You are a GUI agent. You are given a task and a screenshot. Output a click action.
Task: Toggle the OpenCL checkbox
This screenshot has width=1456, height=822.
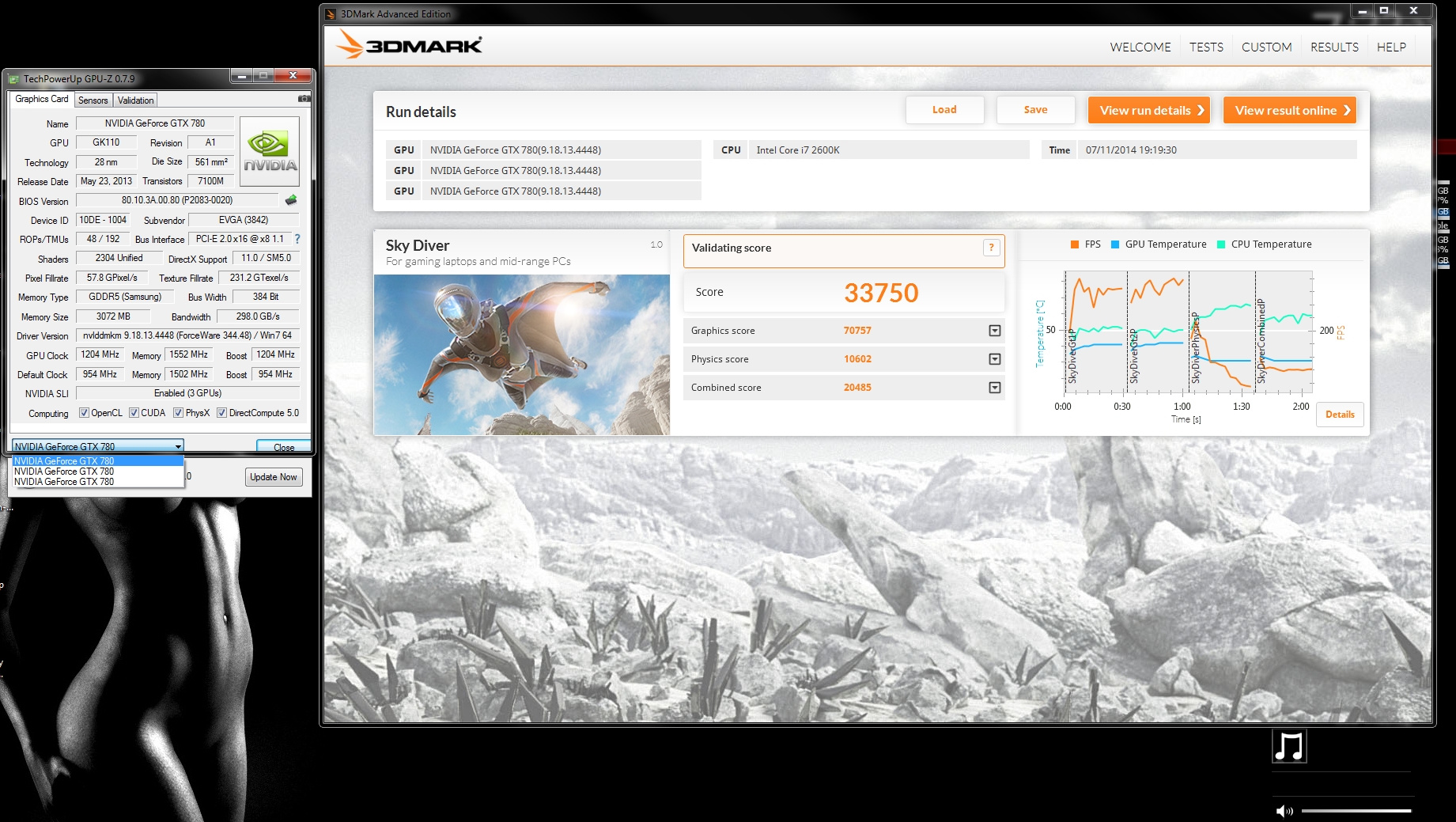click(84, 413)
